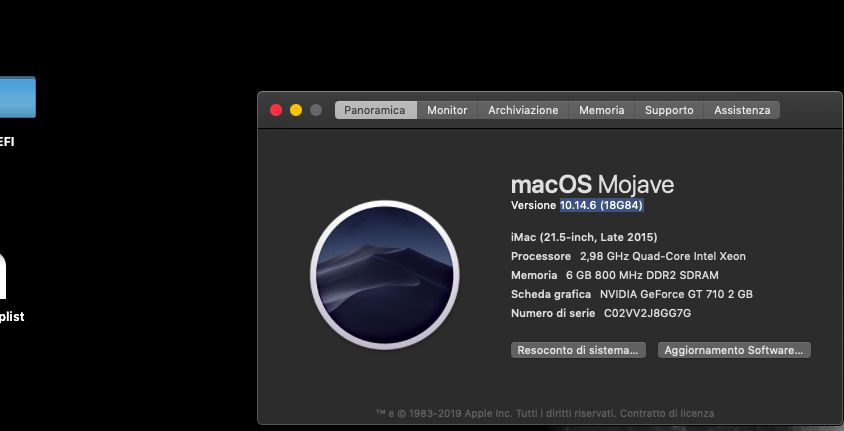Select the blue EFI folder on the desktop
Viewport: 844px width, 431px height.
click(17, 97)
